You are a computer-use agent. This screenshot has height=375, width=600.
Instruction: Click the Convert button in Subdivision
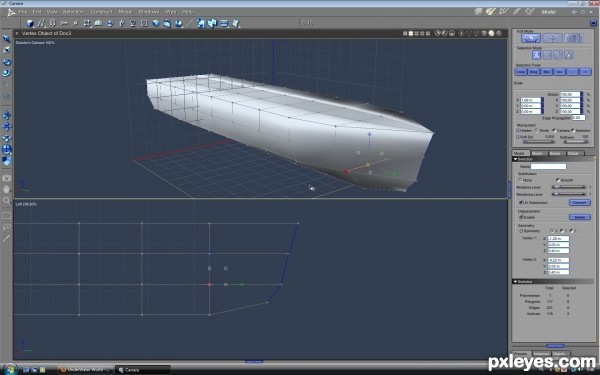579,202
